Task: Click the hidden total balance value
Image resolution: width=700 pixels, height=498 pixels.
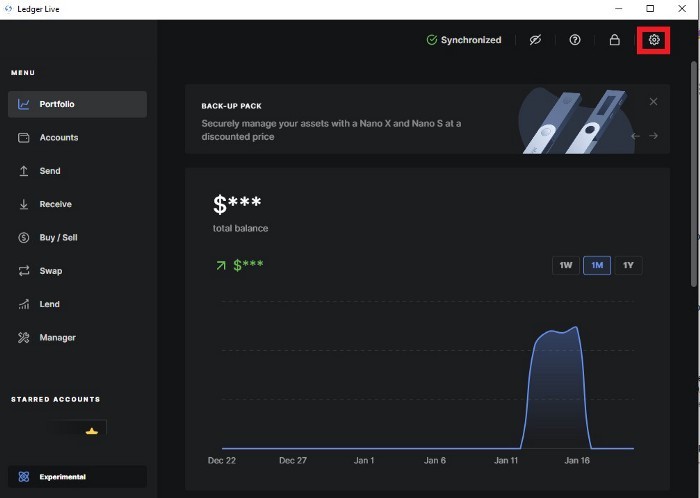Action: 237,205
